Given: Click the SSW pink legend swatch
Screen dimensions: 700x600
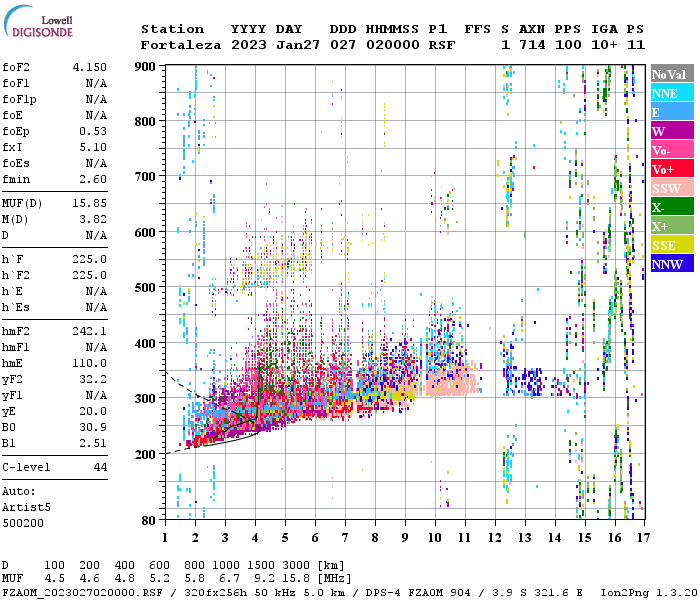Looking at the screenshot, I should [x=670, y=189].
